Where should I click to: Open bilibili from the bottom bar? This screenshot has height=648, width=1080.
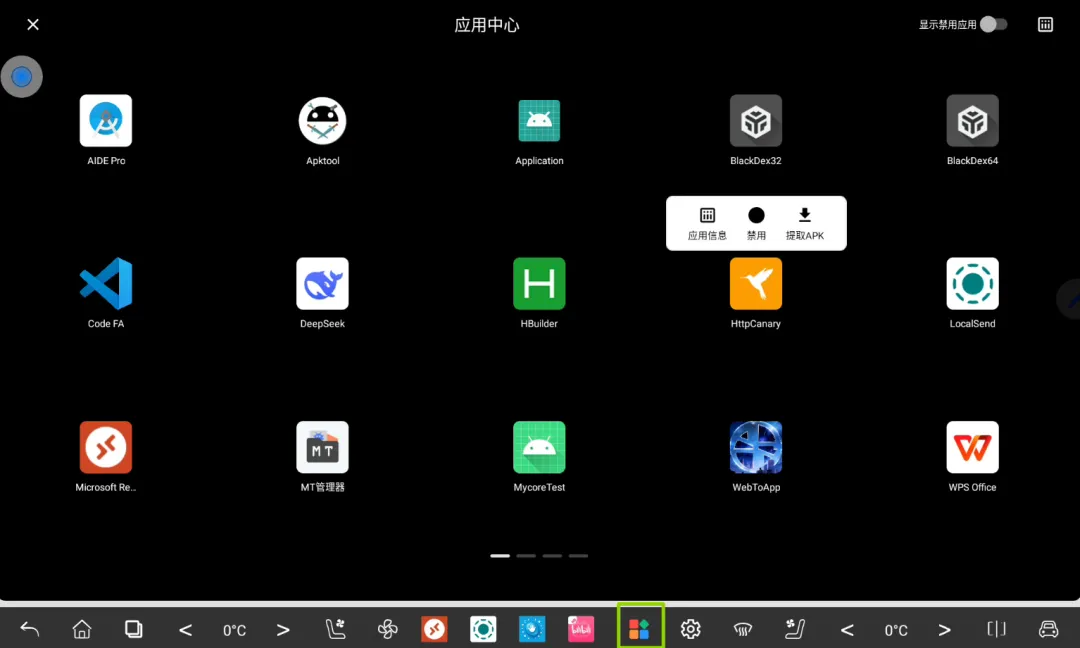pyautogui.click(x=581, y=629)
